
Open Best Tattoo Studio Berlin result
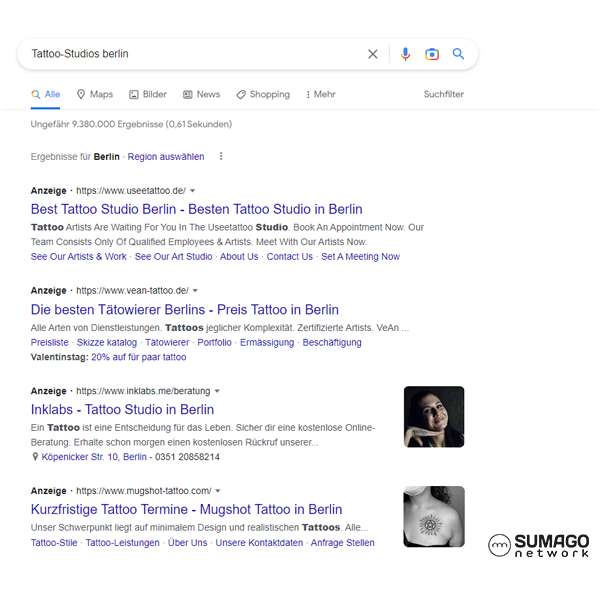tap(196, 209)
